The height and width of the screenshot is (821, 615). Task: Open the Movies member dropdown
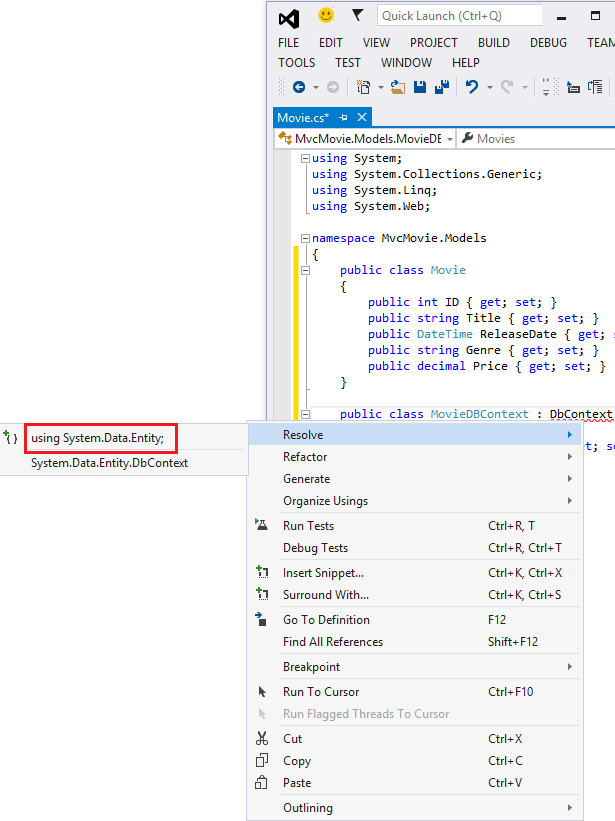click(535, 139)
